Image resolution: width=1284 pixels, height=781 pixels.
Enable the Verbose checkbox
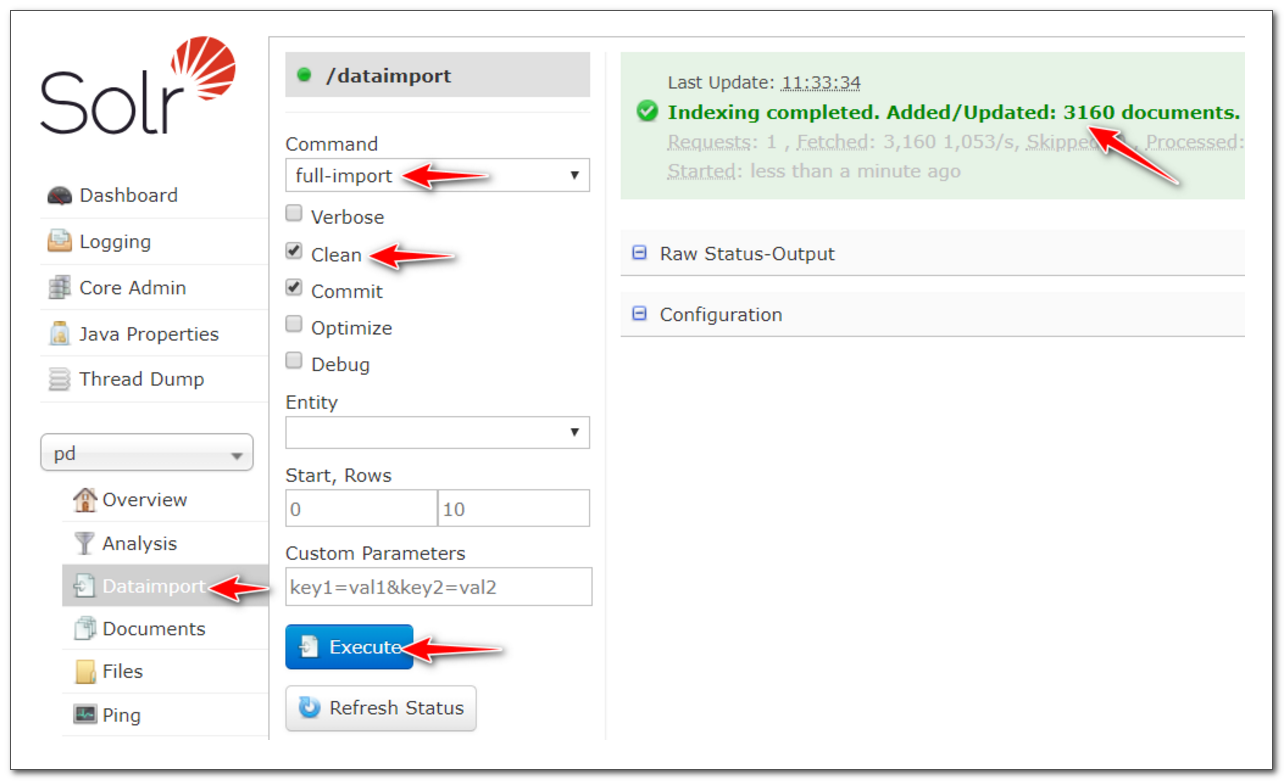coord(294,214)
